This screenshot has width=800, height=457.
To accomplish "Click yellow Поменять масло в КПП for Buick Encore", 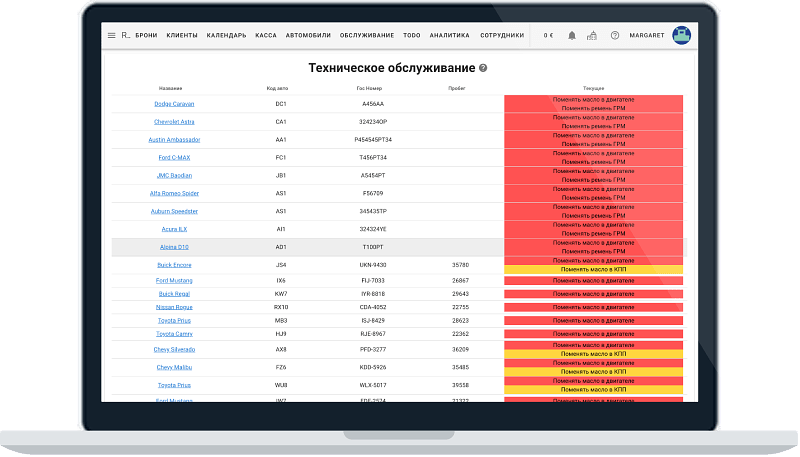I will 593,270.
